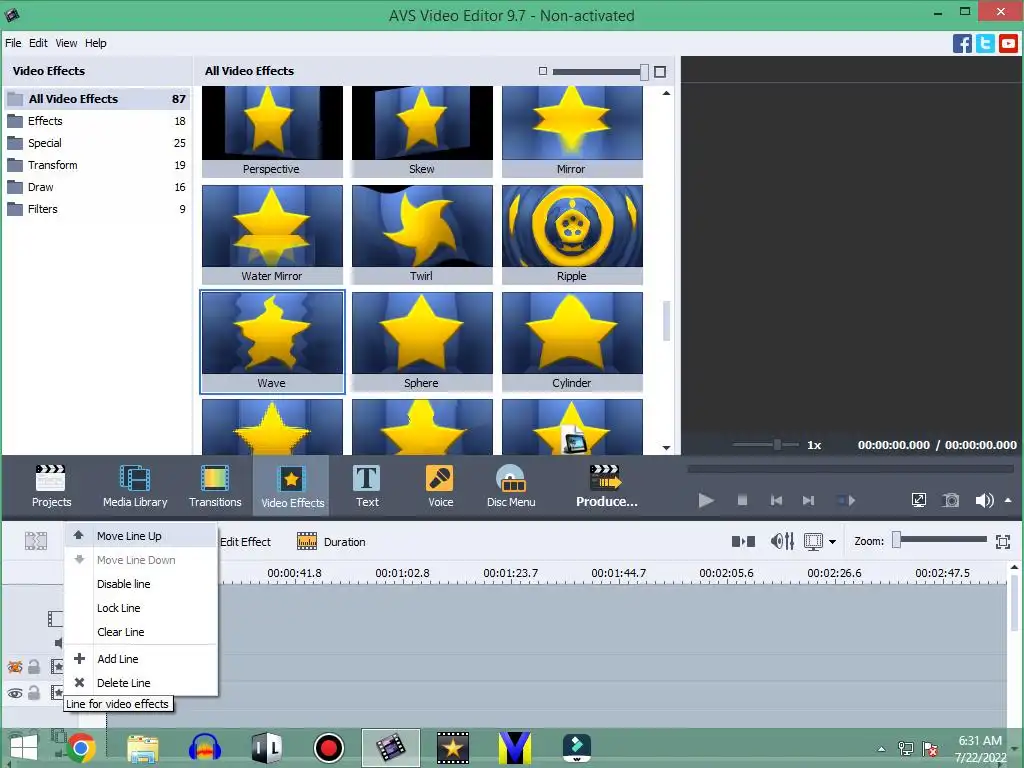Select the Effects folder

coord(97,121)
